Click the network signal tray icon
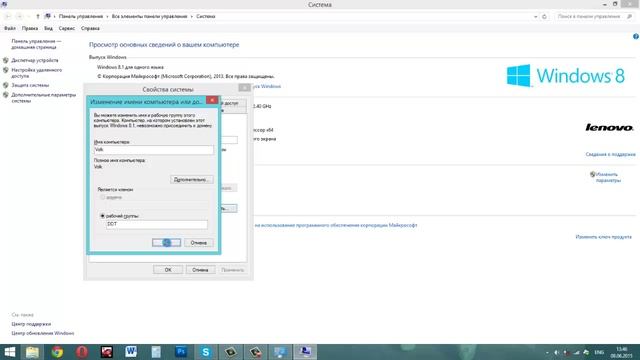Image resolution: width=640 pixels, height=360 pixels. pos(576,352)
